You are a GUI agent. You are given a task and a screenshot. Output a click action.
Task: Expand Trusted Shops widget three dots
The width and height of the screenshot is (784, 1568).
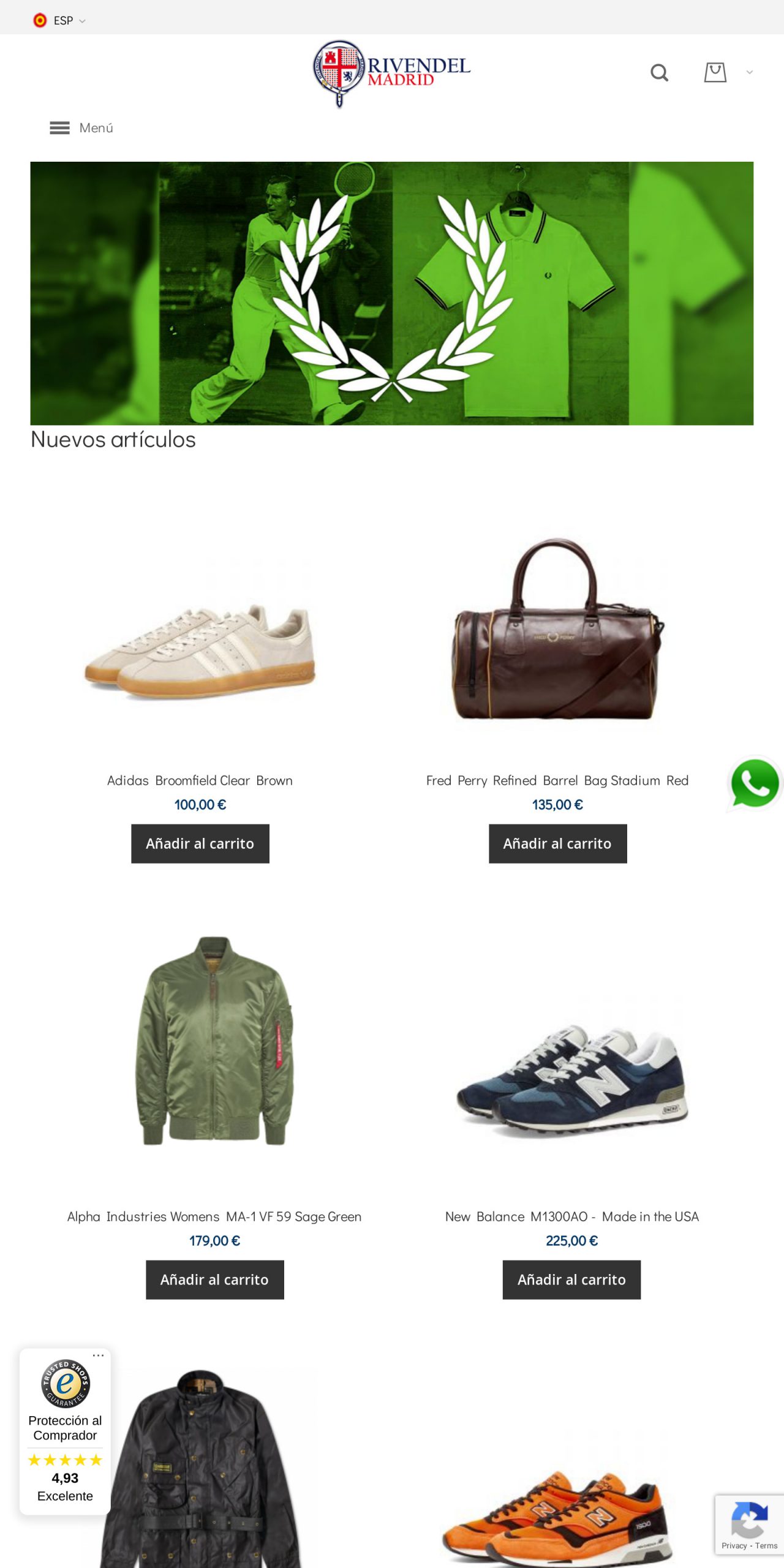click(x=98, y=1355)
